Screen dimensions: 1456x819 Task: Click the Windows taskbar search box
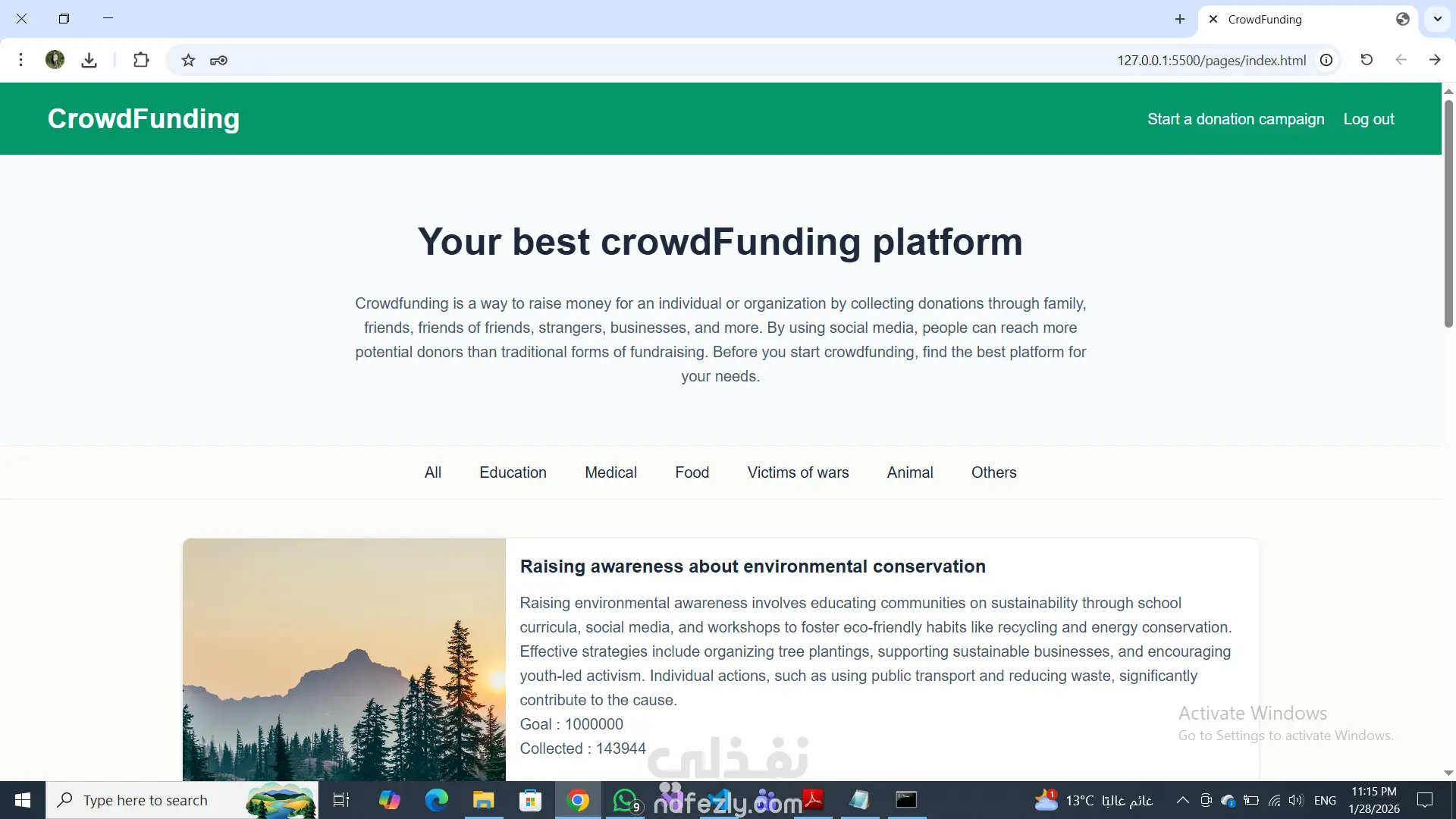pos(146,800)
